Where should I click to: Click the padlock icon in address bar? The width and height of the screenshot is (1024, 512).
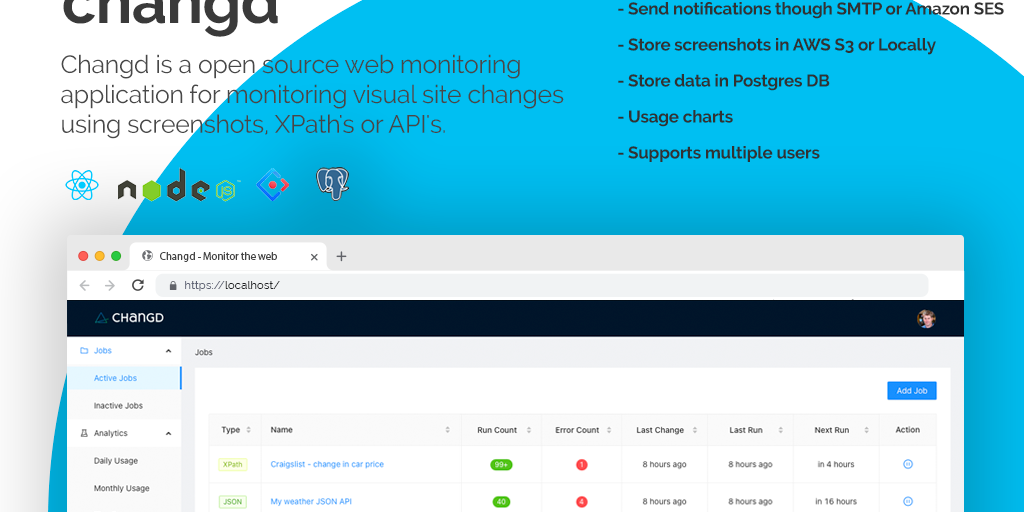pyautogui.click(x=173, y=285)
